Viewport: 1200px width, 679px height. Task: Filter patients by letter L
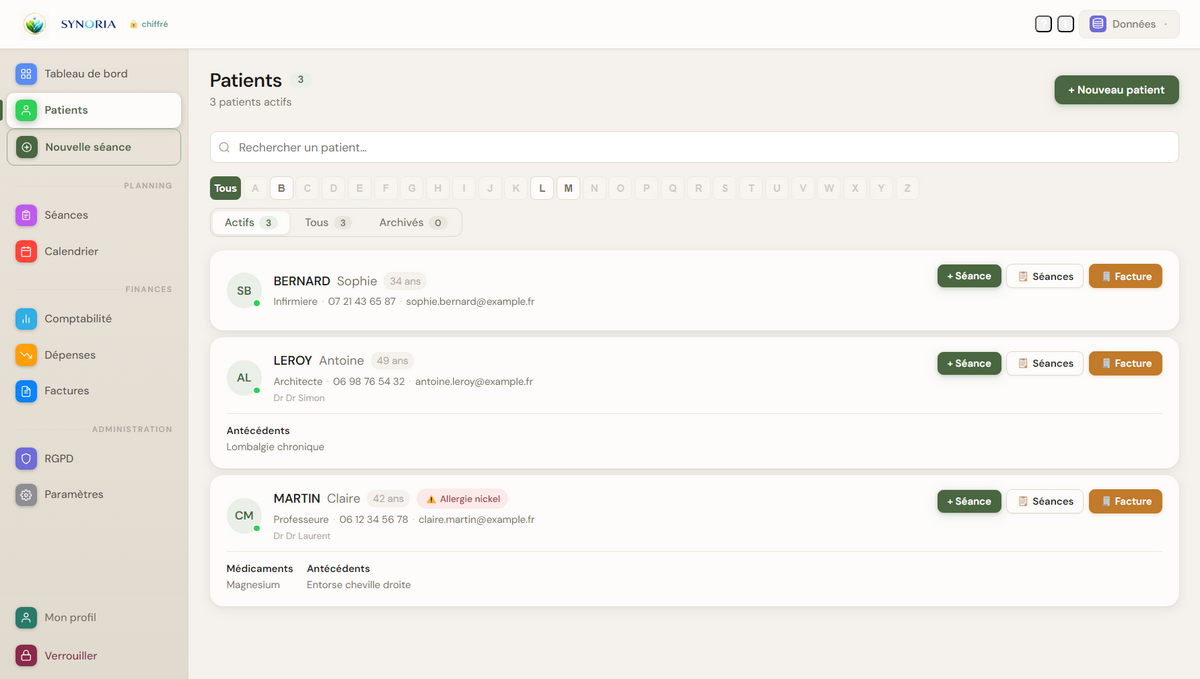click(542, 188)
